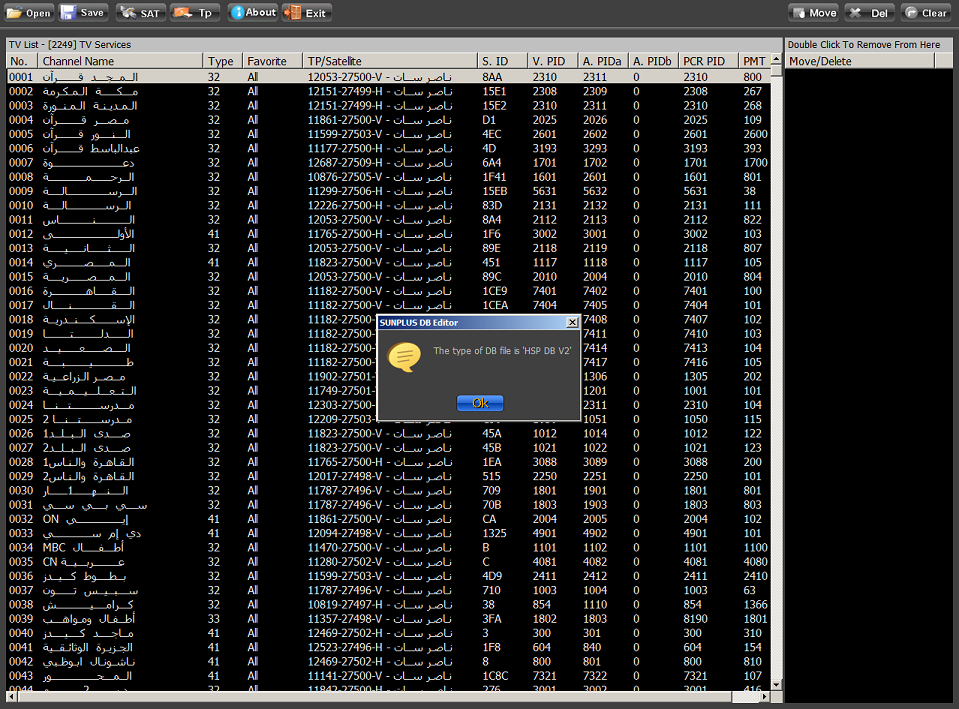Click PMT value 1366
The image size is (959, 709).
pos(755,604)
